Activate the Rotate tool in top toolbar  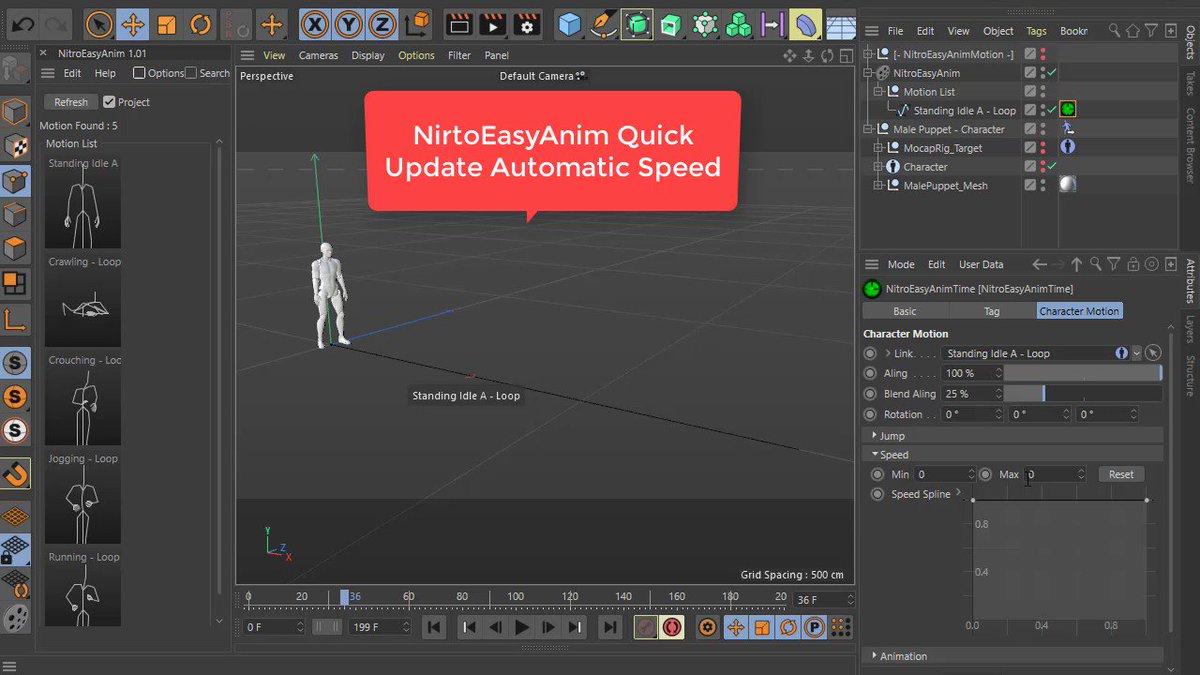point(201,24)
